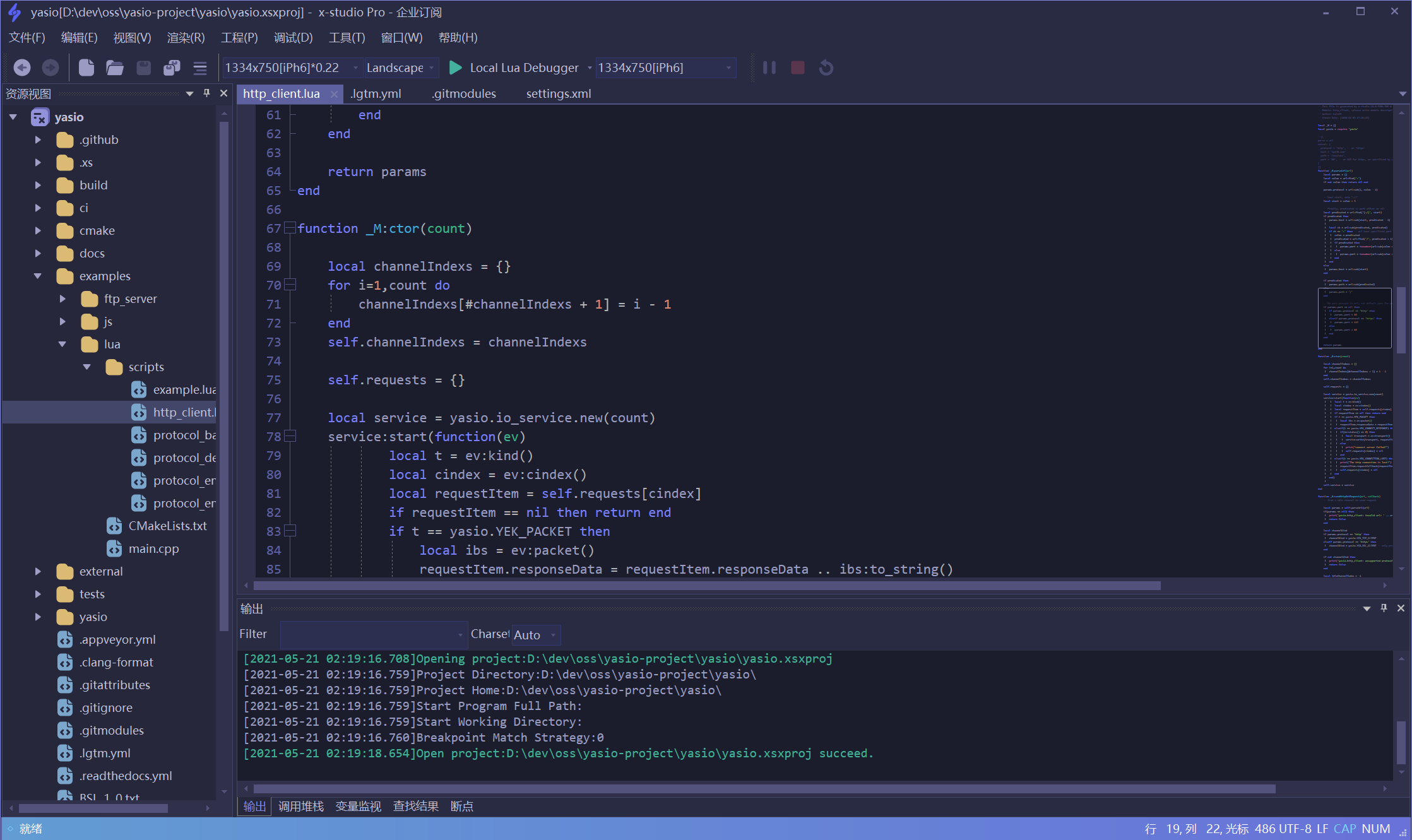Open the editor tab list dropdown

[1403, 94]
